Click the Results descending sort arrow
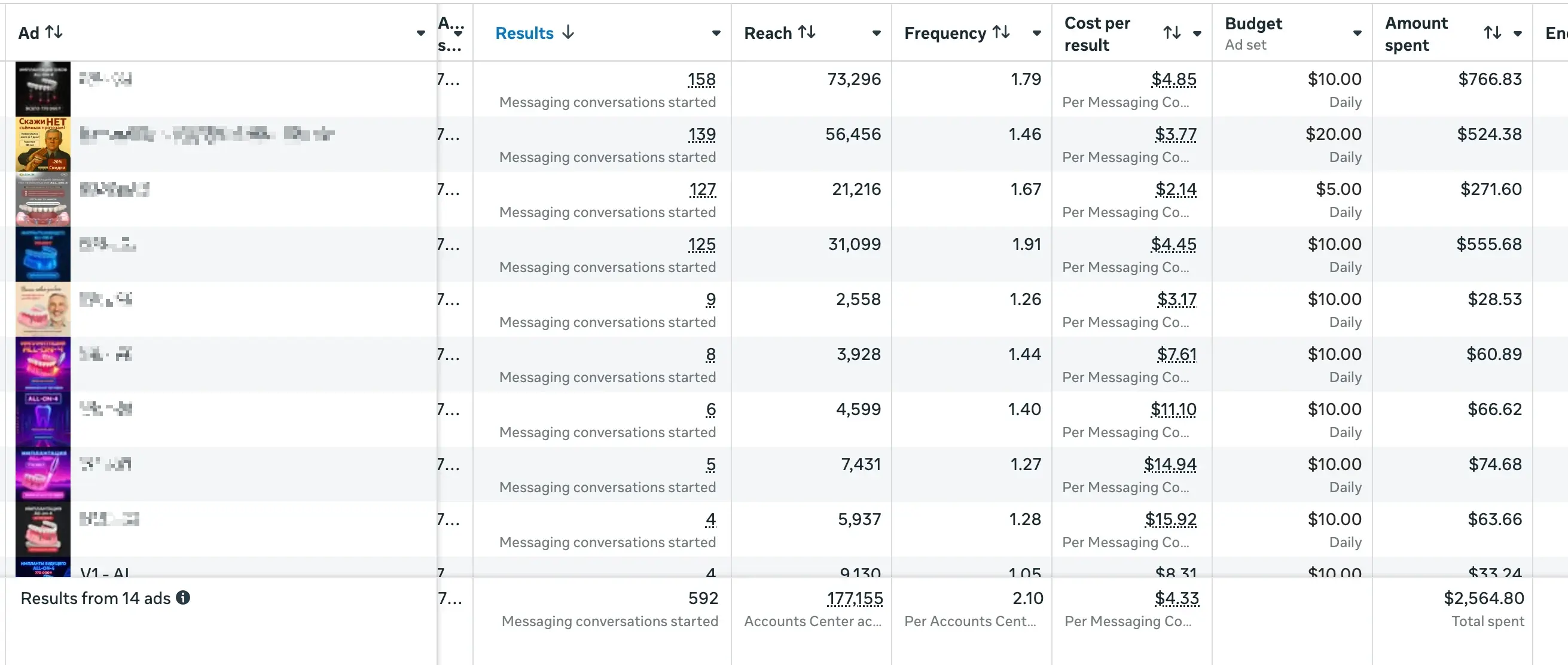Viewport: 1568px width, 665px height. tap(568, 32)
